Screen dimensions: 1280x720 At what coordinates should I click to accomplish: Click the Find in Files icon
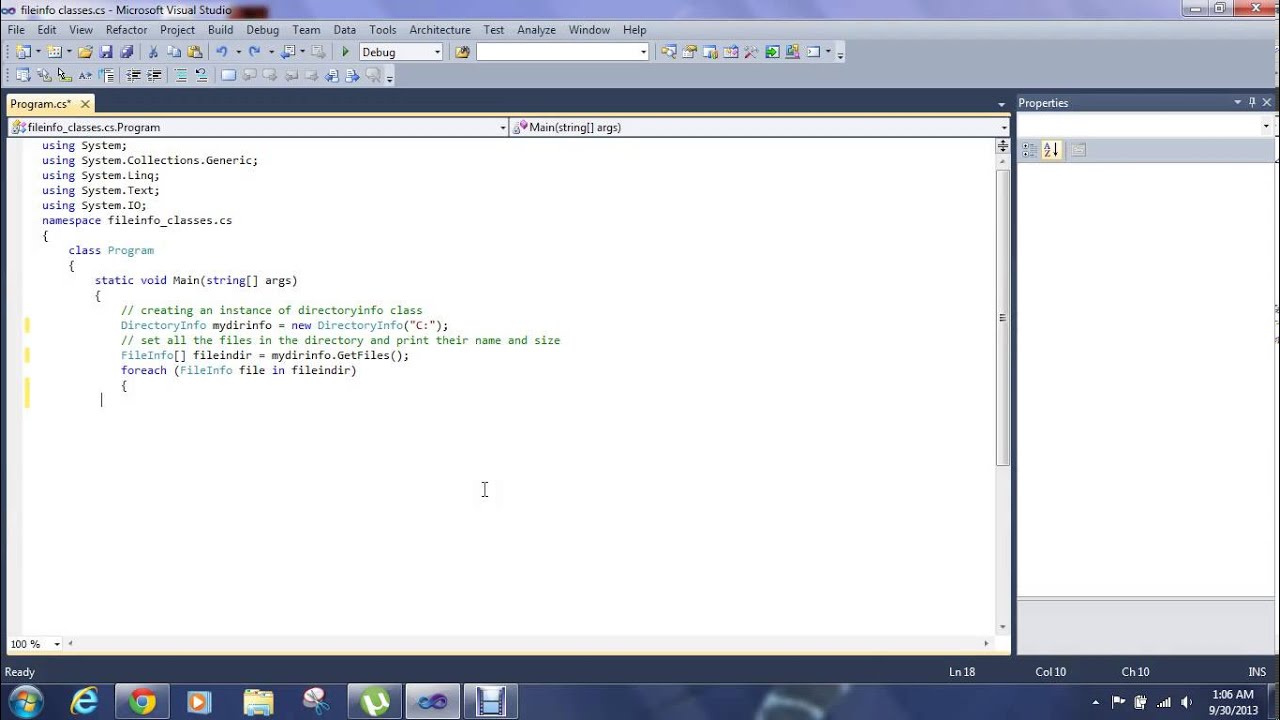462,52
